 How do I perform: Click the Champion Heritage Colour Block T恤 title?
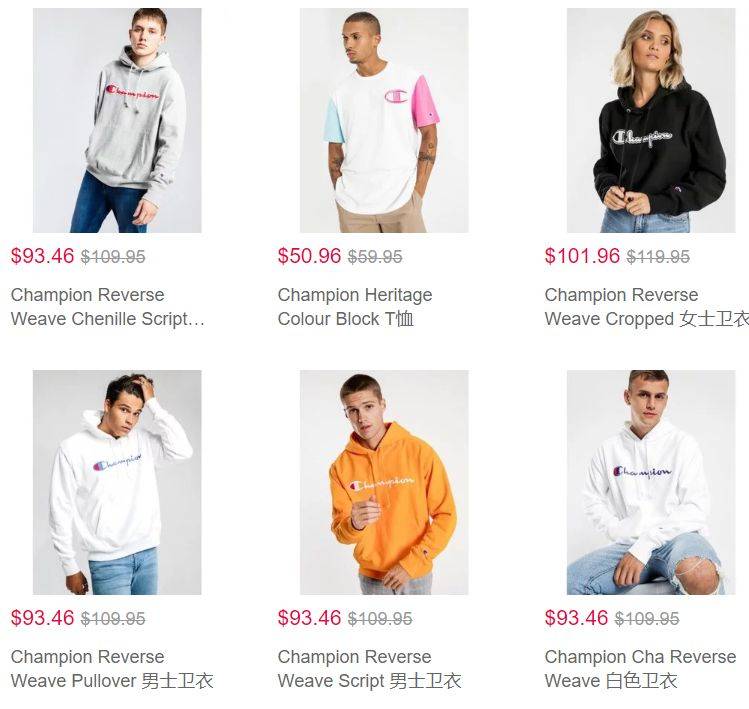(355, 307)
